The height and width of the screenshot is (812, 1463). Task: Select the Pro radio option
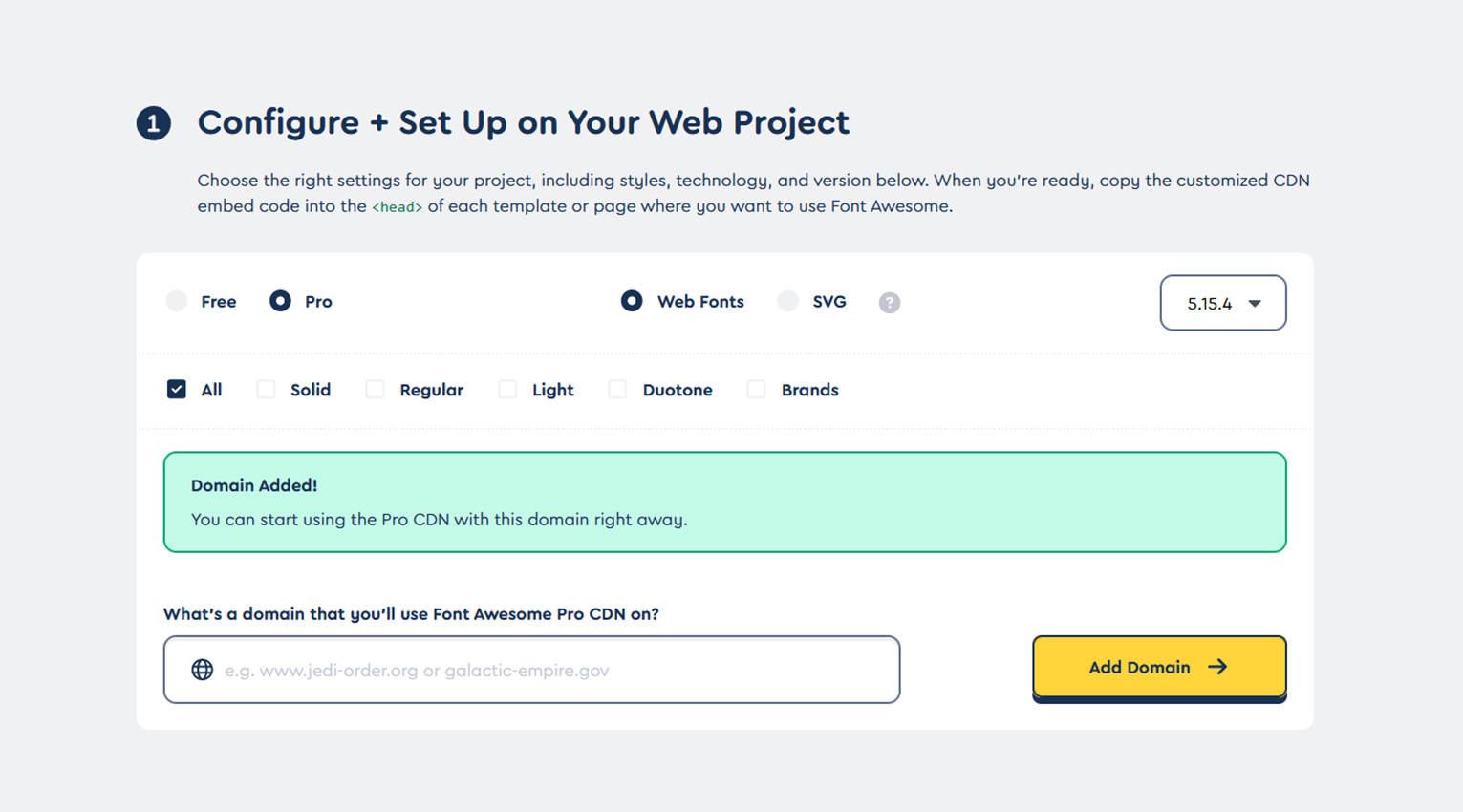click(280, 301)
